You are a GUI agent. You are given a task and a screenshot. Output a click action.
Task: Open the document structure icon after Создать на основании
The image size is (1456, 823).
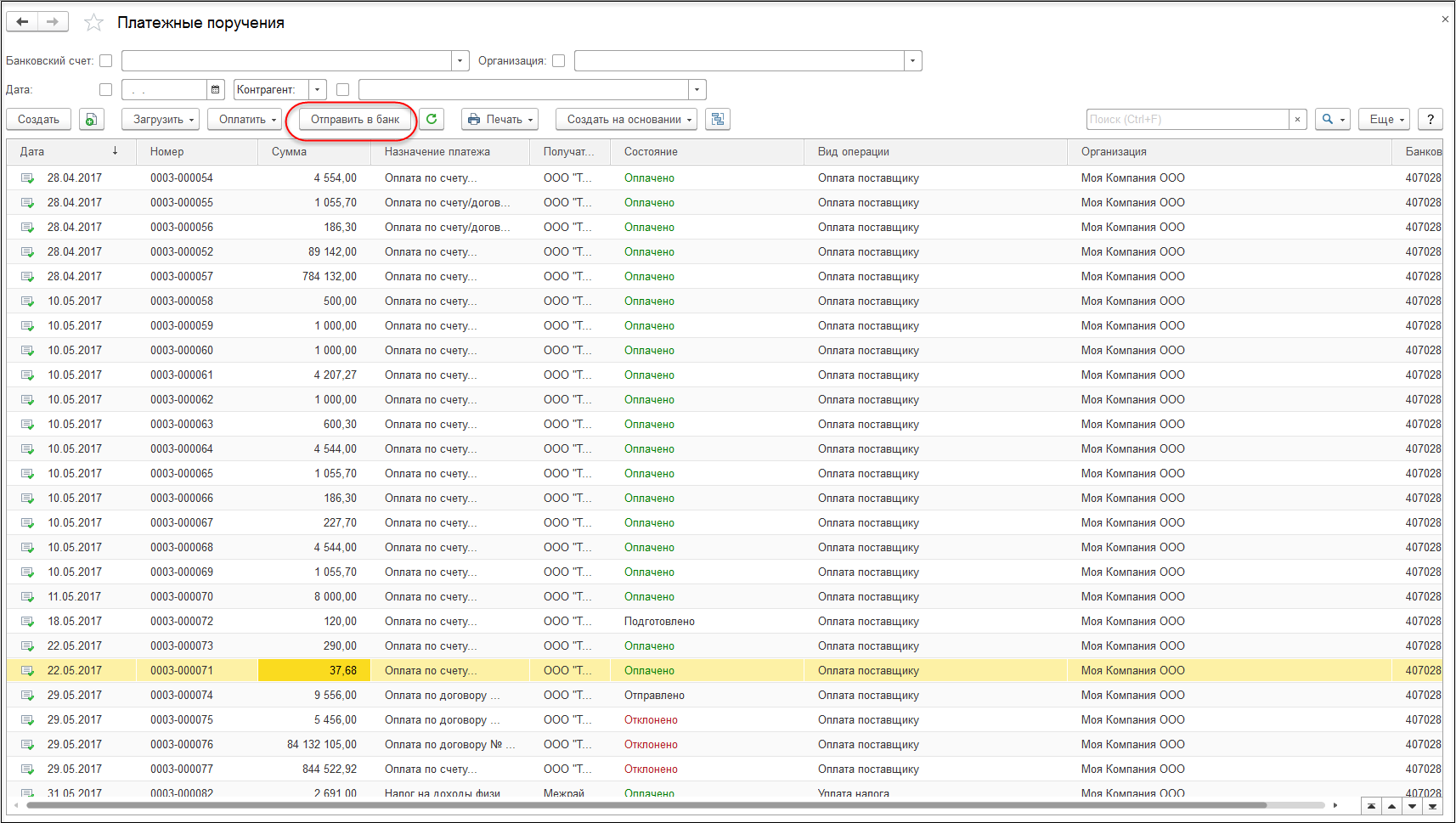pyautogui.click(x=718, y=120)
